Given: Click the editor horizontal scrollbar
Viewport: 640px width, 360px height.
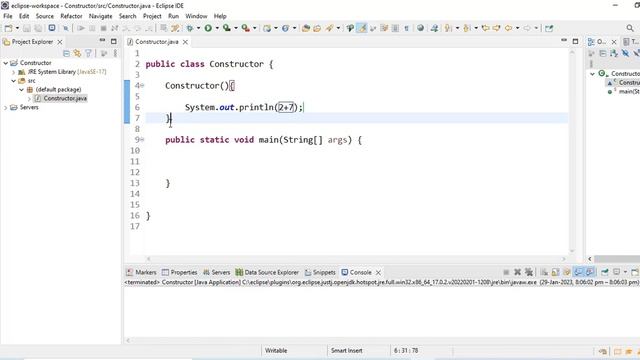Looking at the screenshot, I should tap(355, 259).
